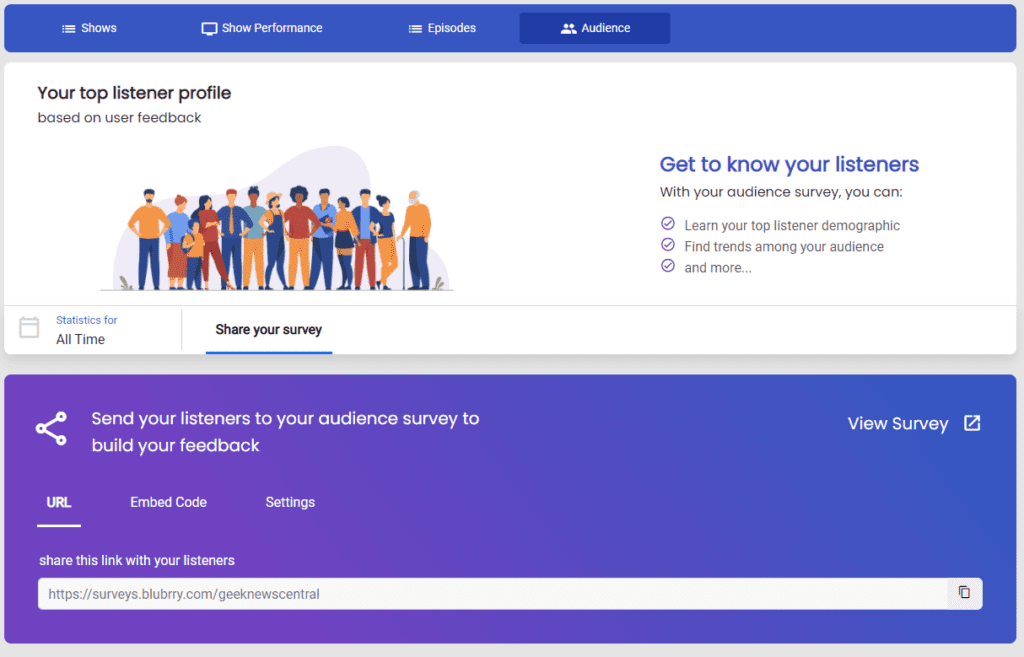Click the checkmark beside and more...
The height and width of the screenshot is (657, 1024).
point(667,265)
